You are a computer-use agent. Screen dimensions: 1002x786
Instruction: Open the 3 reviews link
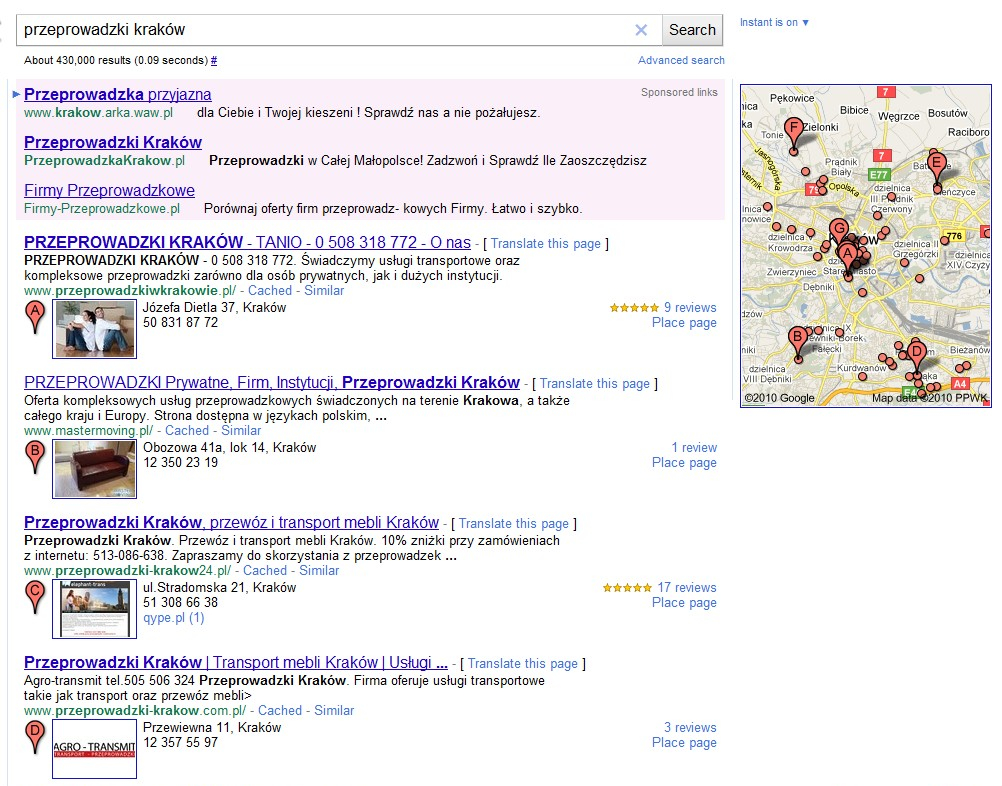pyautogui.click(x=690, y=727)
